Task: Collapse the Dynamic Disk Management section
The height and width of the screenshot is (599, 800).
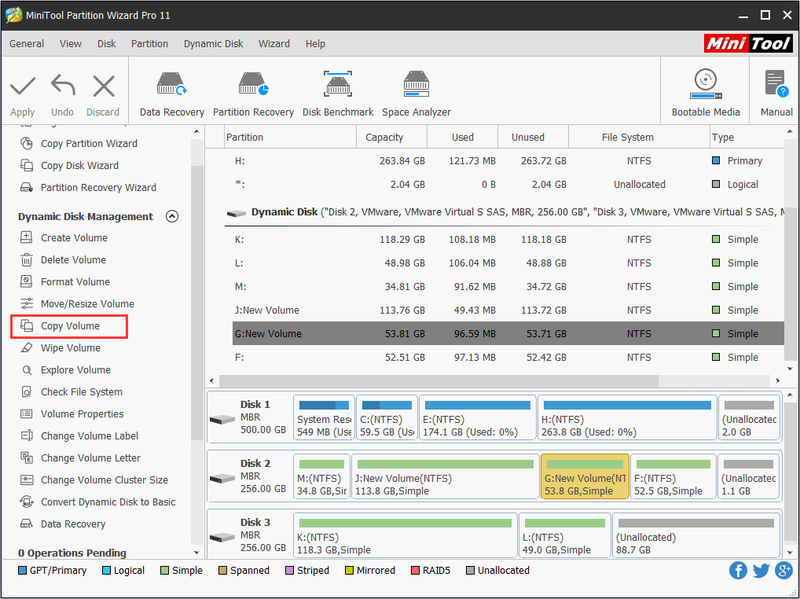Action: pyautogui.click(x=172, y=216)
